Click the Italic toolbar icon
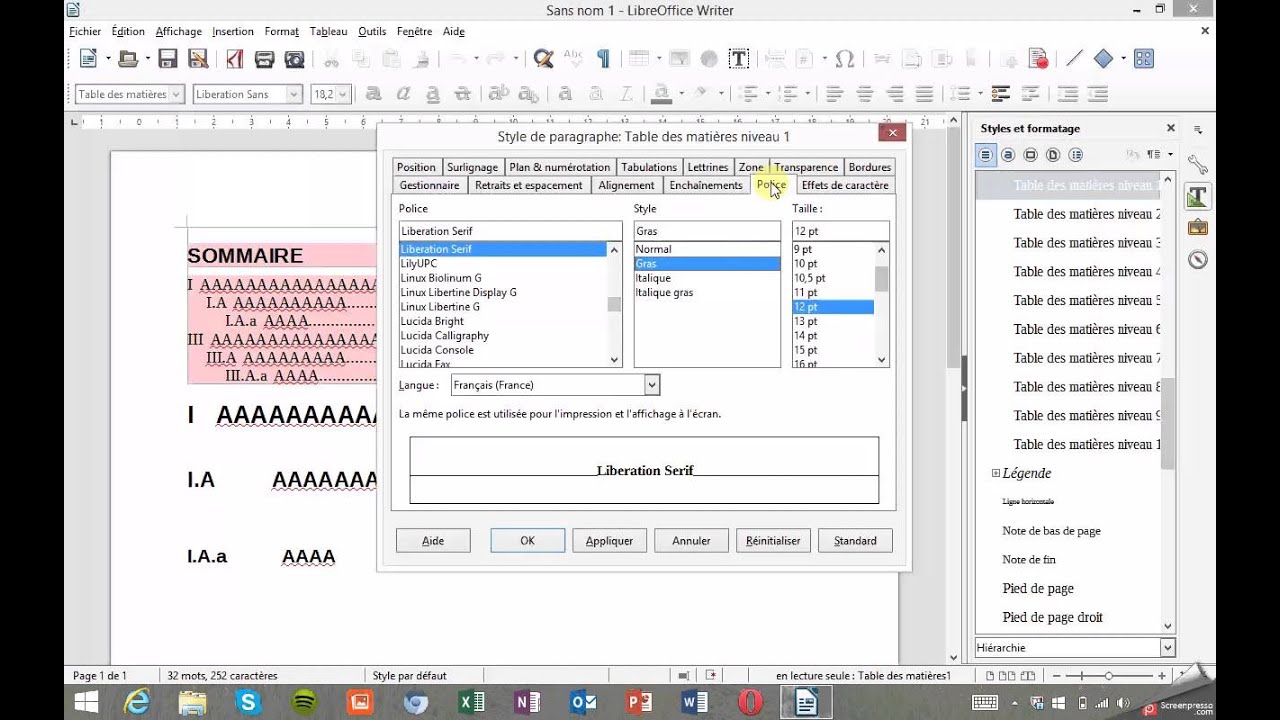The width and height of the screenshot is (1280, 720). (x=403, y=94)
